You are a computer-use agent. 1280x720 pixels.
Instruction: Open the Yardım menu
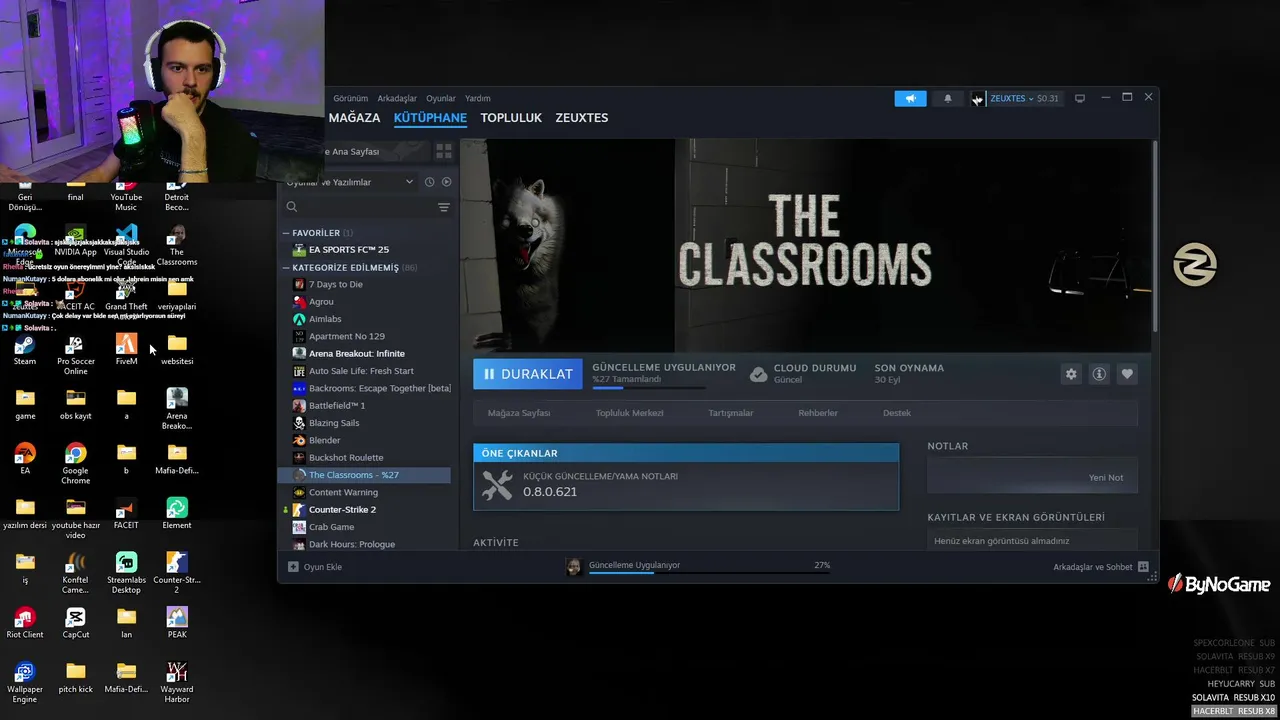[x=478, y=98]
